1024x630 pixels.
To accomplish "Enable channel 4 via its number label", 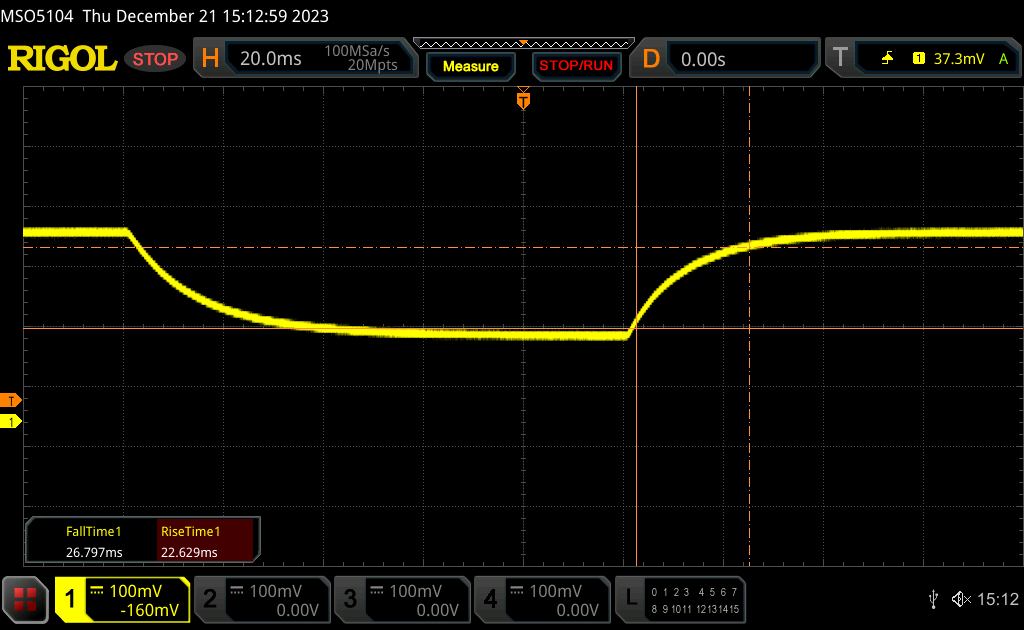I will tap(490, 599).
